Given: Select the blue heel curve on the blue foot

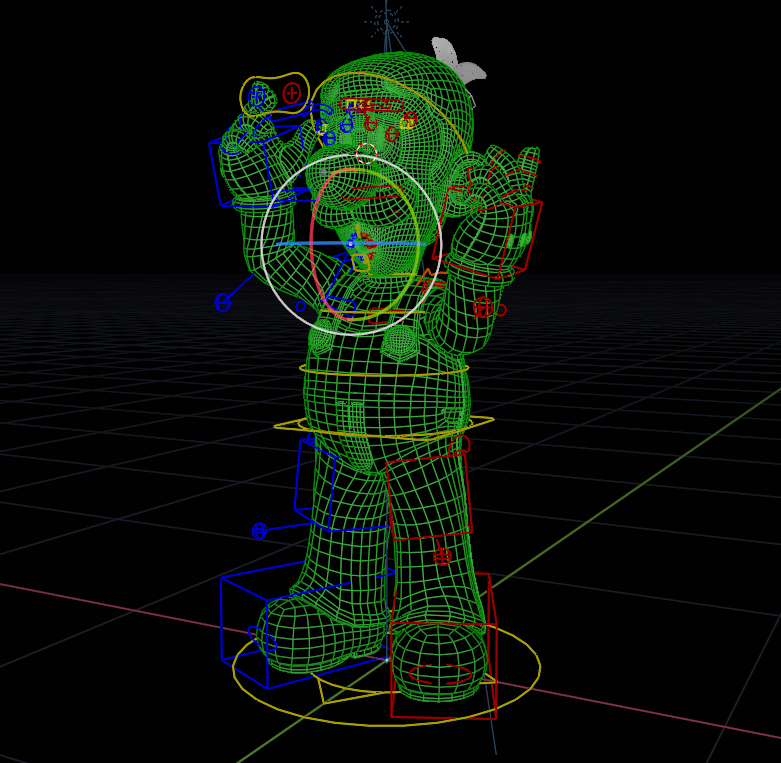Looking at the screenshot, I should coord(261,639).
